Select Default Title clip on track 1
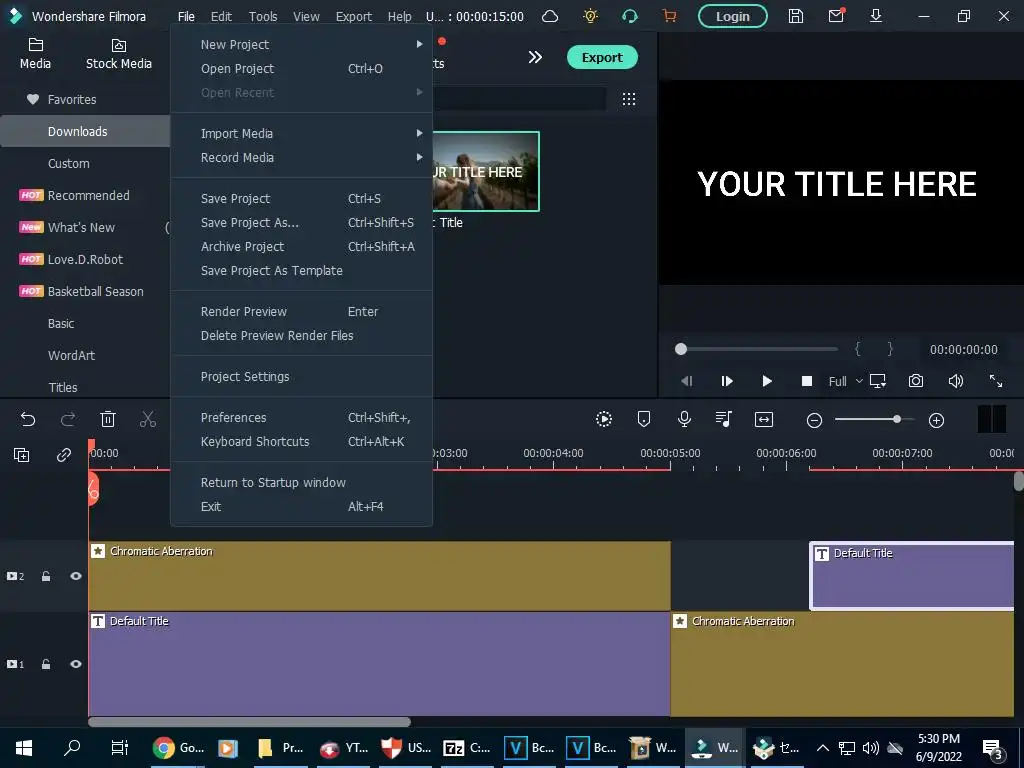The width and height of the screenshot is (1024, 768). tap(379, 664)
